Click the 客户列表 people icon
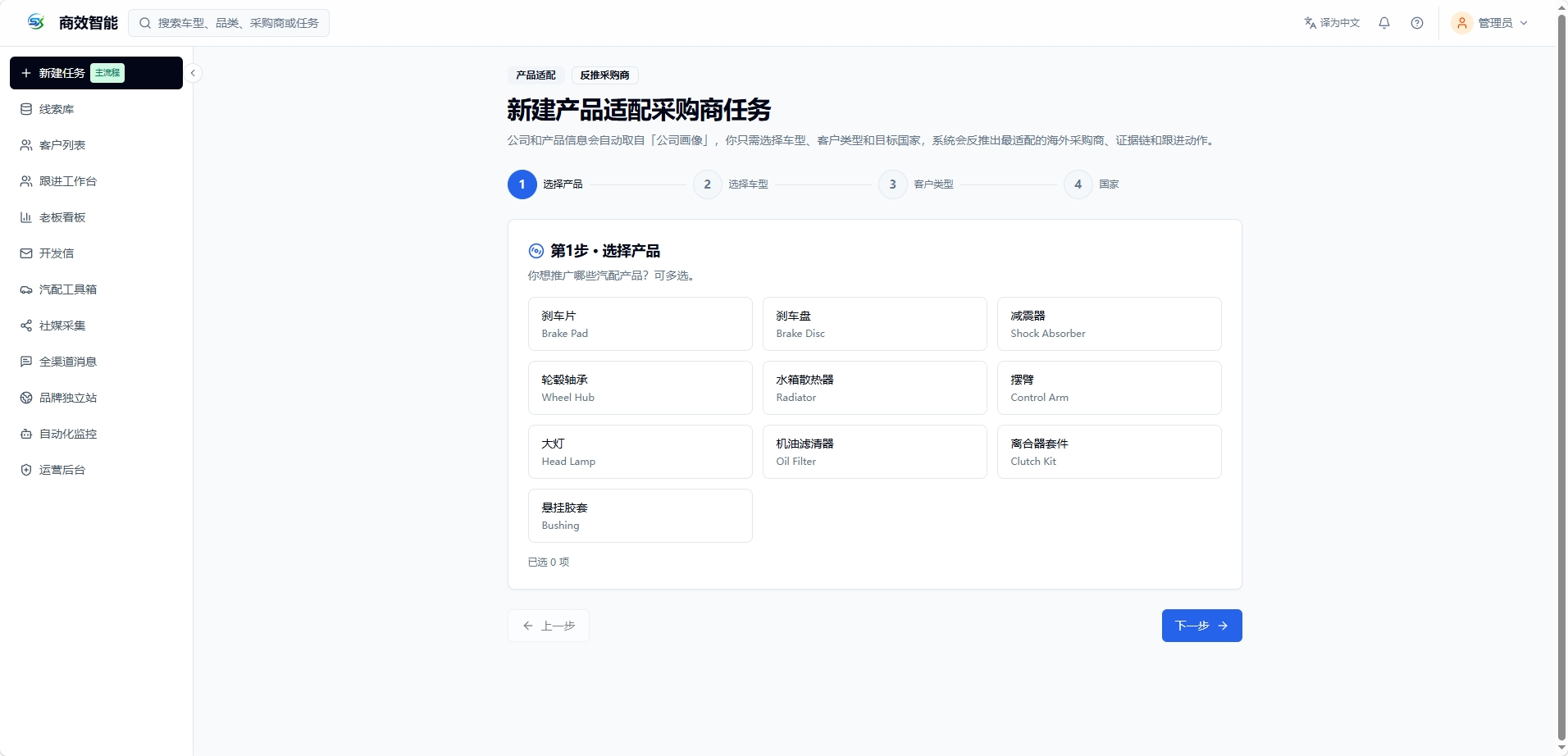This screenshot has width=1568, height=756. click(26, 145)
